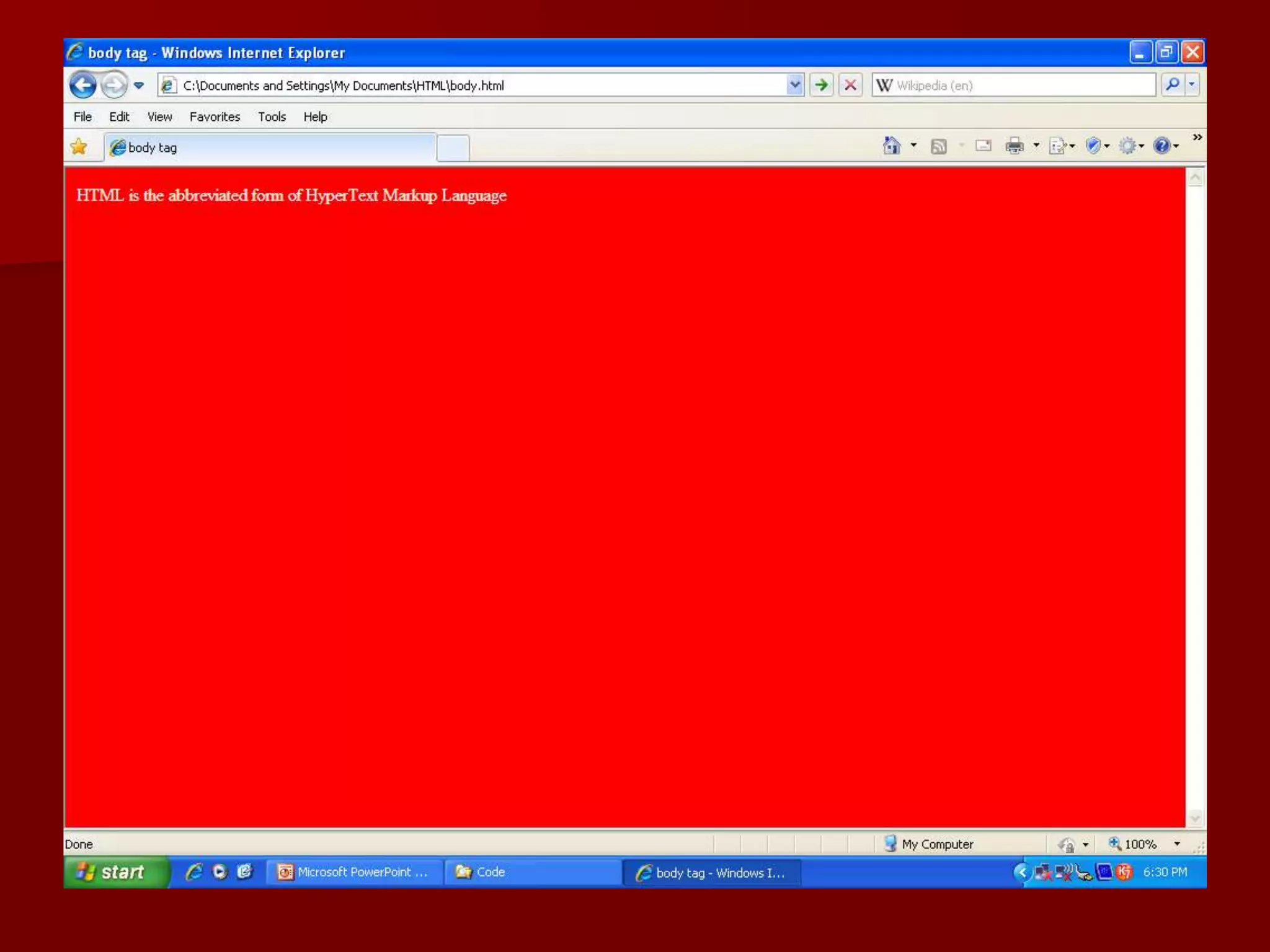Select the 'body tag' browser tab
1270x952 pixels.
(270, 148)
